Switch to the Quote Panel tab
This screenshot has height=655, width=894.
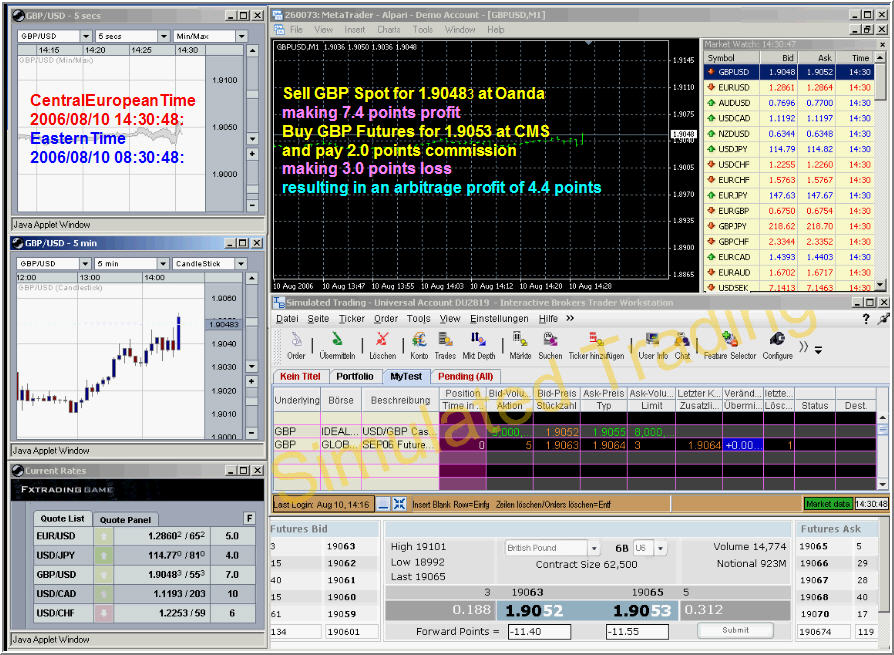125,519
